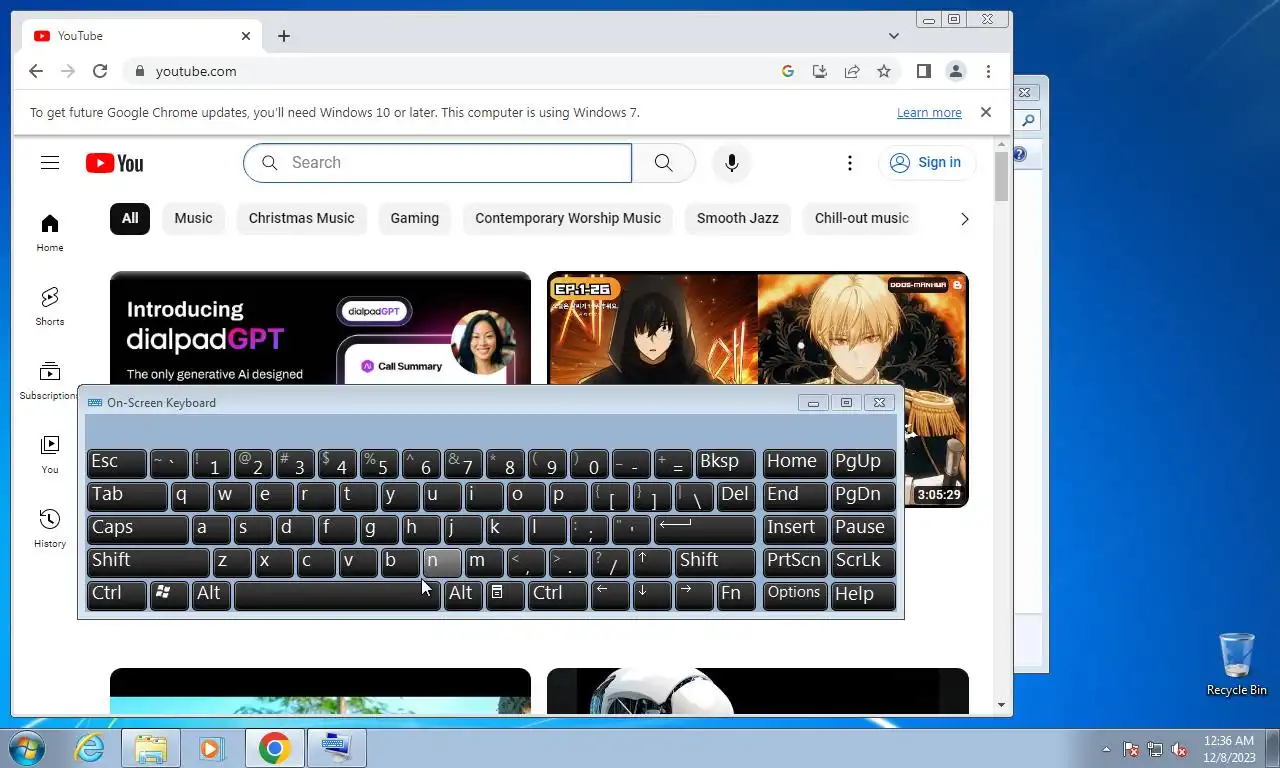Select Contemporary Worship Music chip
This screenshot has width=1280, height=768.
pyautogui.click(x=568, y=218)
